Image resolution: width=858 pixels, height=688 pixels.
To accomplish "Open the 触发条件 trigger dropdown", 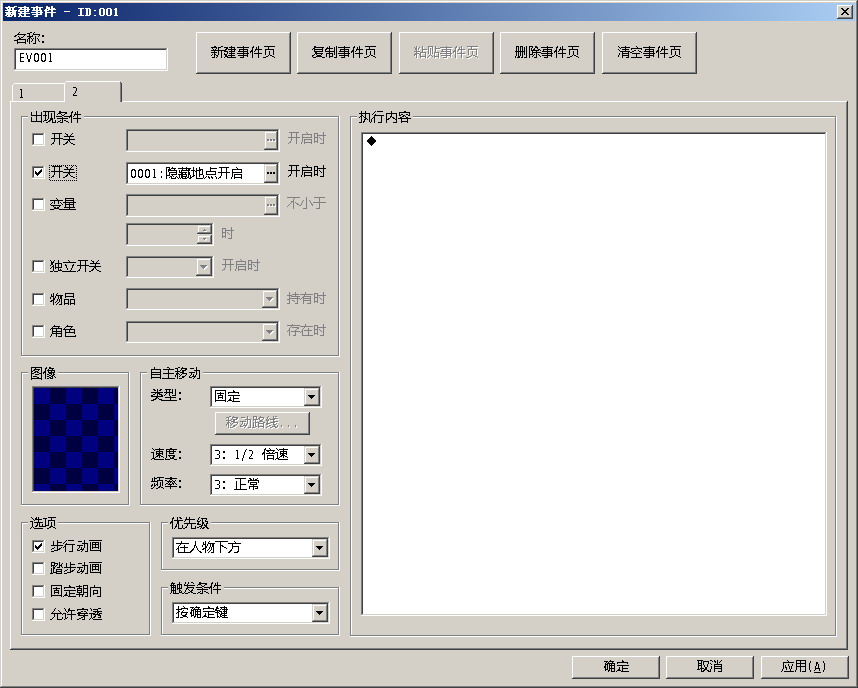I will pyautogui.click(x=320, y=613).
